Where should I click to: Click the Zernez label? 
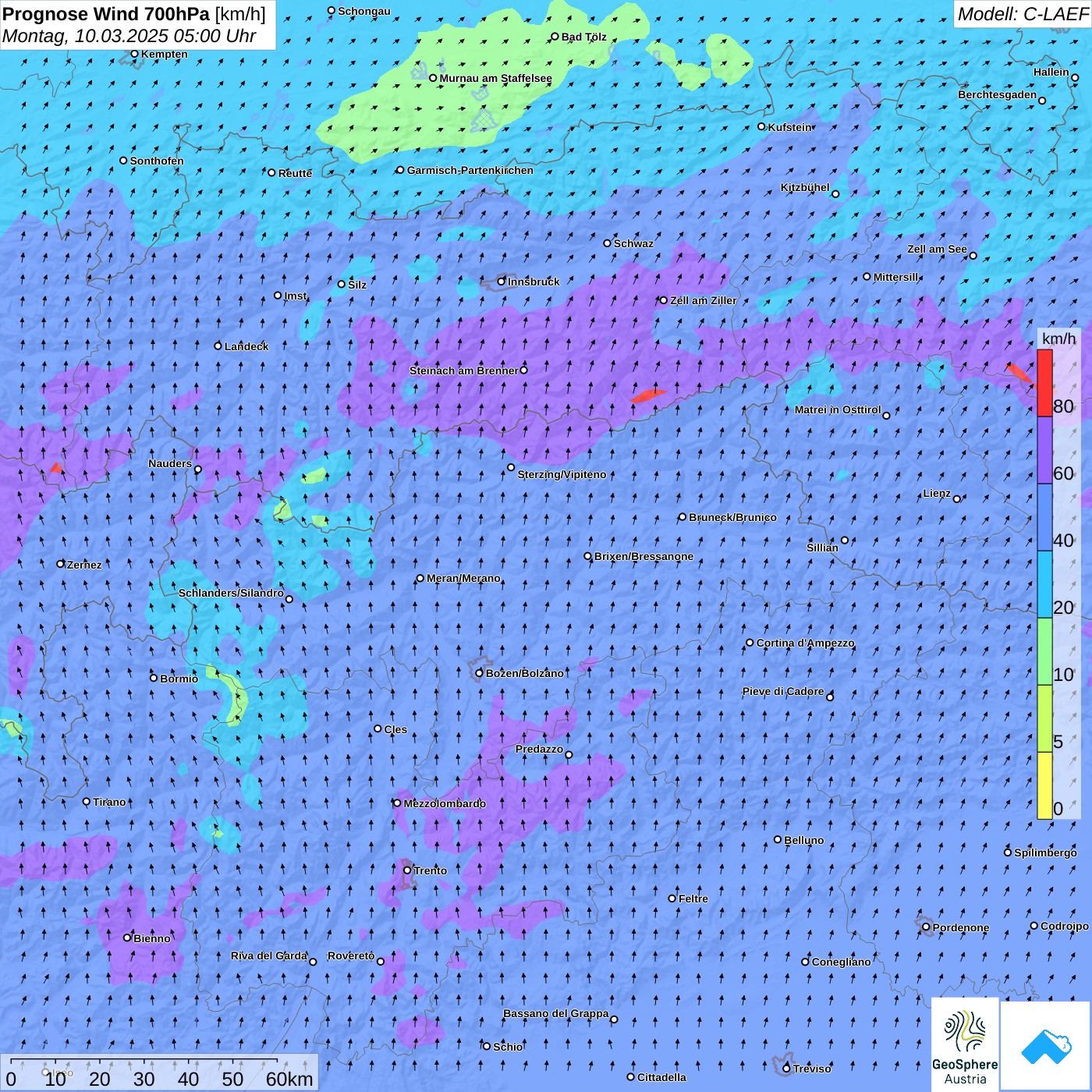point(84,565)
